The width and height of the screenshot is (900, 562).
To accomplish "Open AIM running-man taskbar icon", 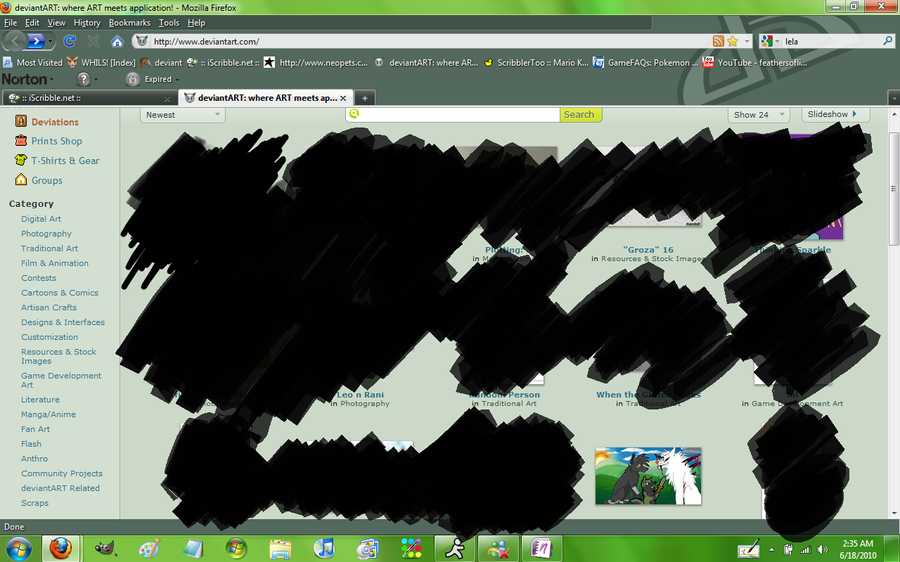I will (x=455, y=549).
